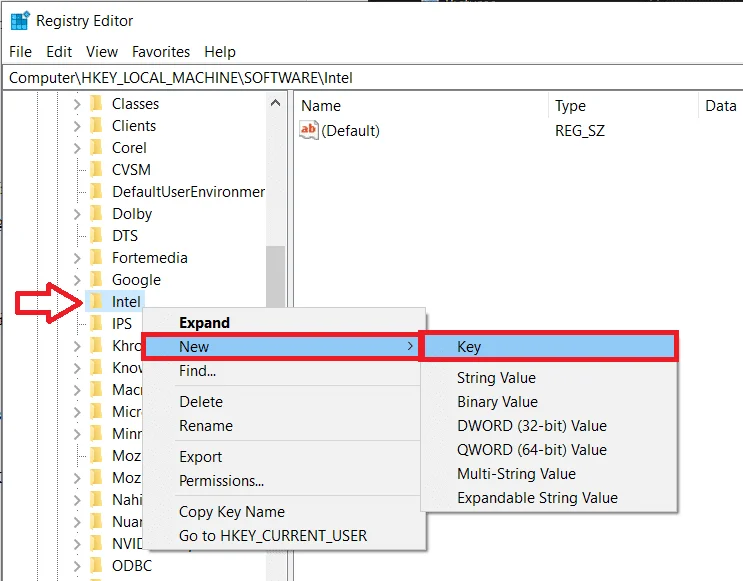Open the Edit menu
This screenshot has width=743, height=581.
click(x=59, y=52)
